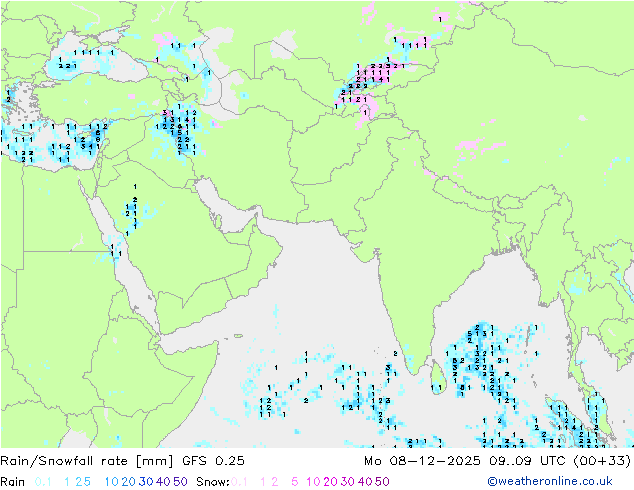This screenshot has width=634, height=490.
Task: Click the 'Rain' legend label
Action: (x=13, y=482)
